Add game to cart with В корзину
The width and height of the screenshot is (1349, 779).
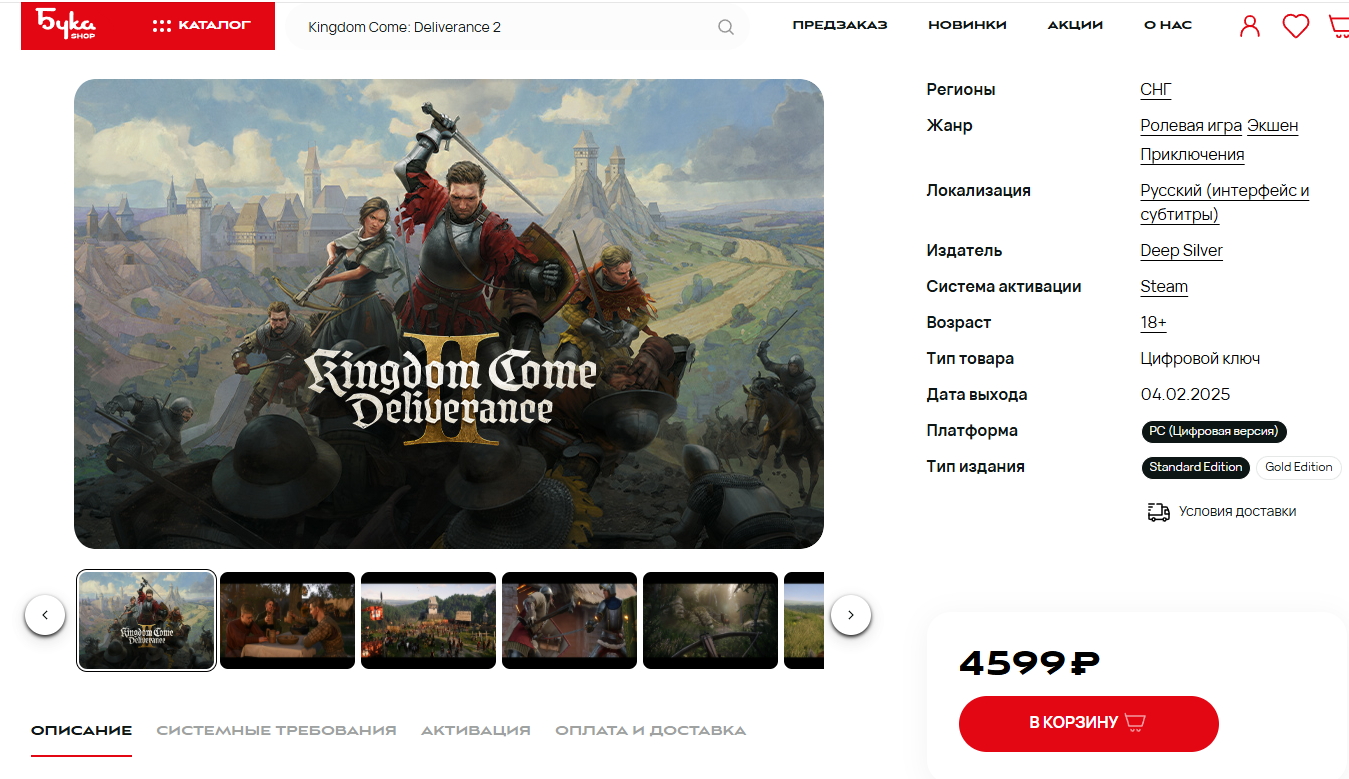point(1088,723)
